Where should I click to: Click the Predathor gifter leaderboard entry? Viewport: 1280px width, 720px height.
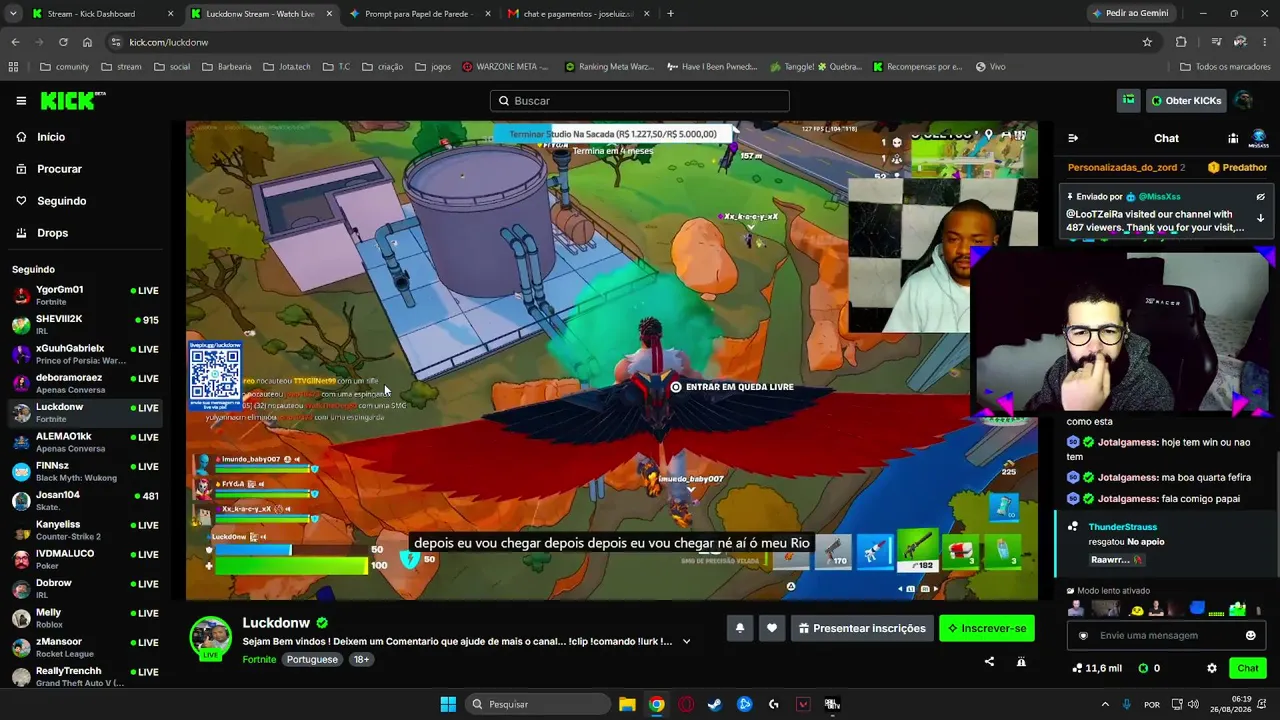click(1237, 168)
